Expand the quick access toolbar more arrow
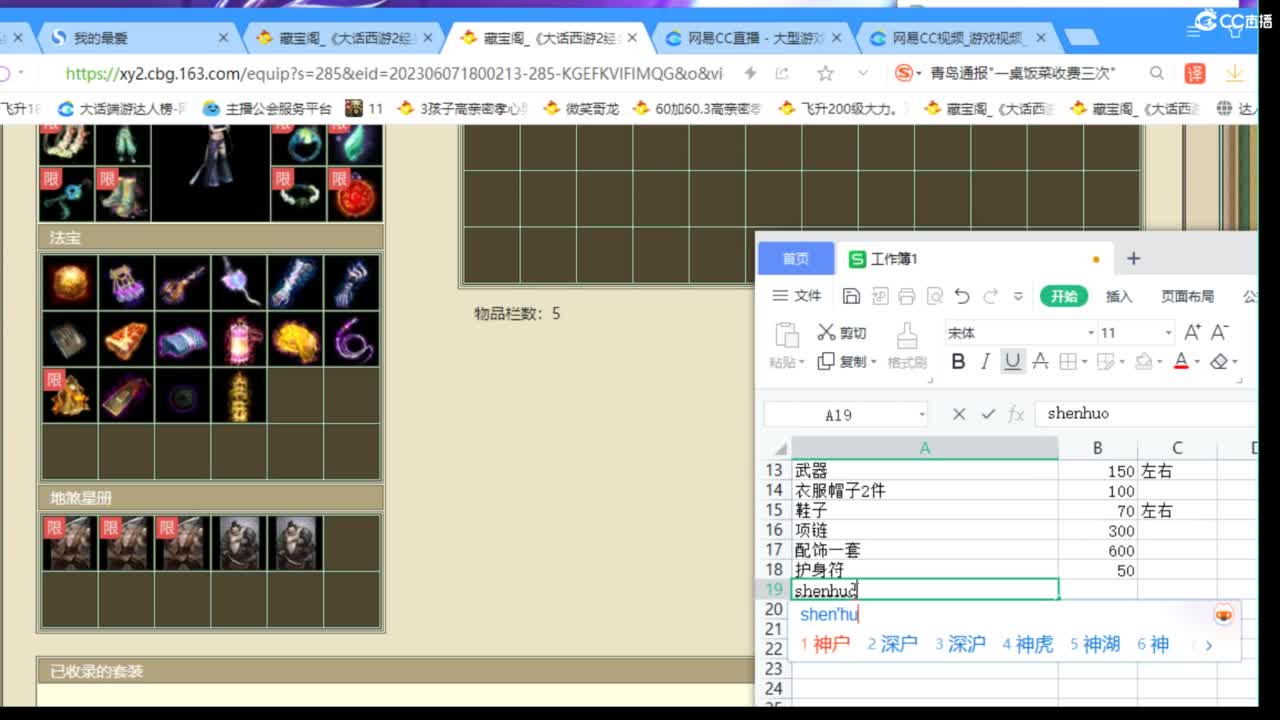The height and width of the screenshot is (720, 1280). 1019,296
